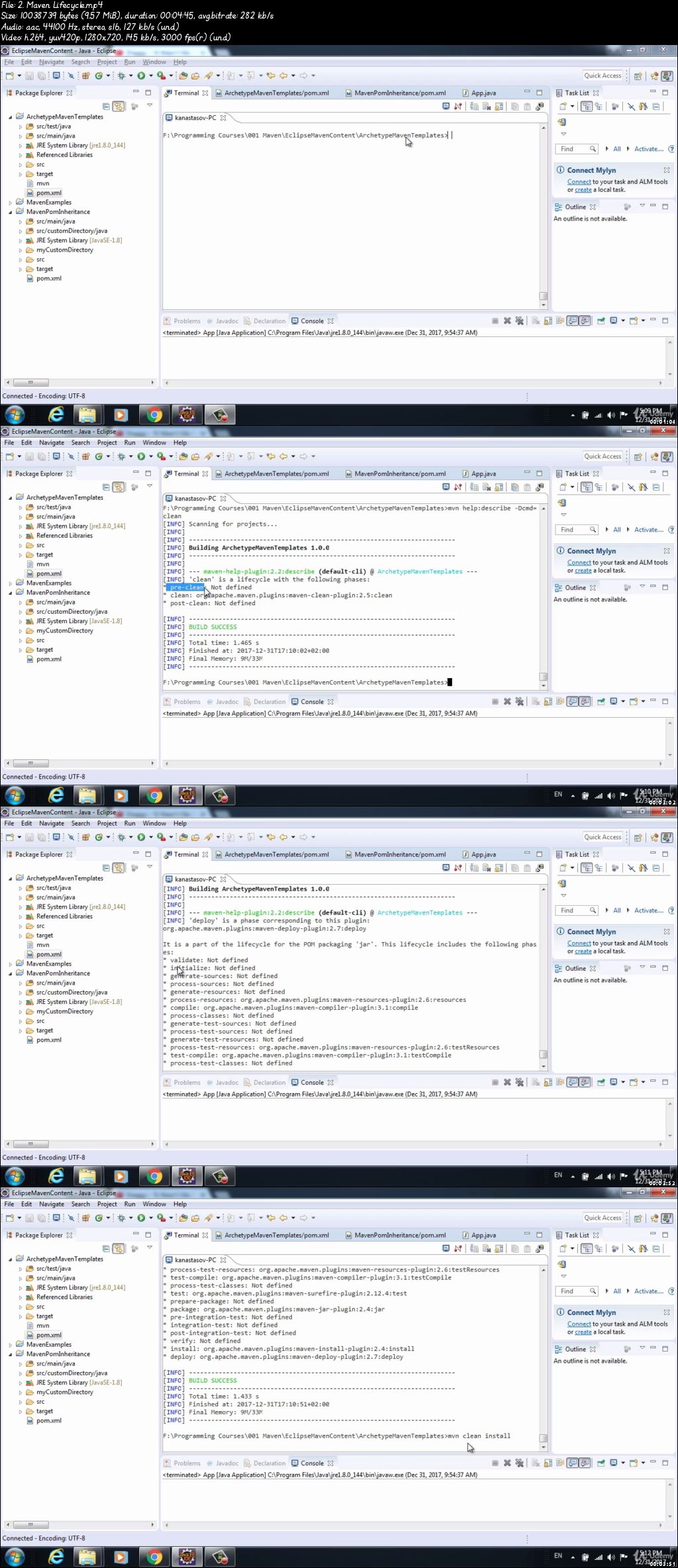Collapse All in Package Explorer, 00:01:04 frame
Viewport: 678px width, 1568px height.
point(106,106)
